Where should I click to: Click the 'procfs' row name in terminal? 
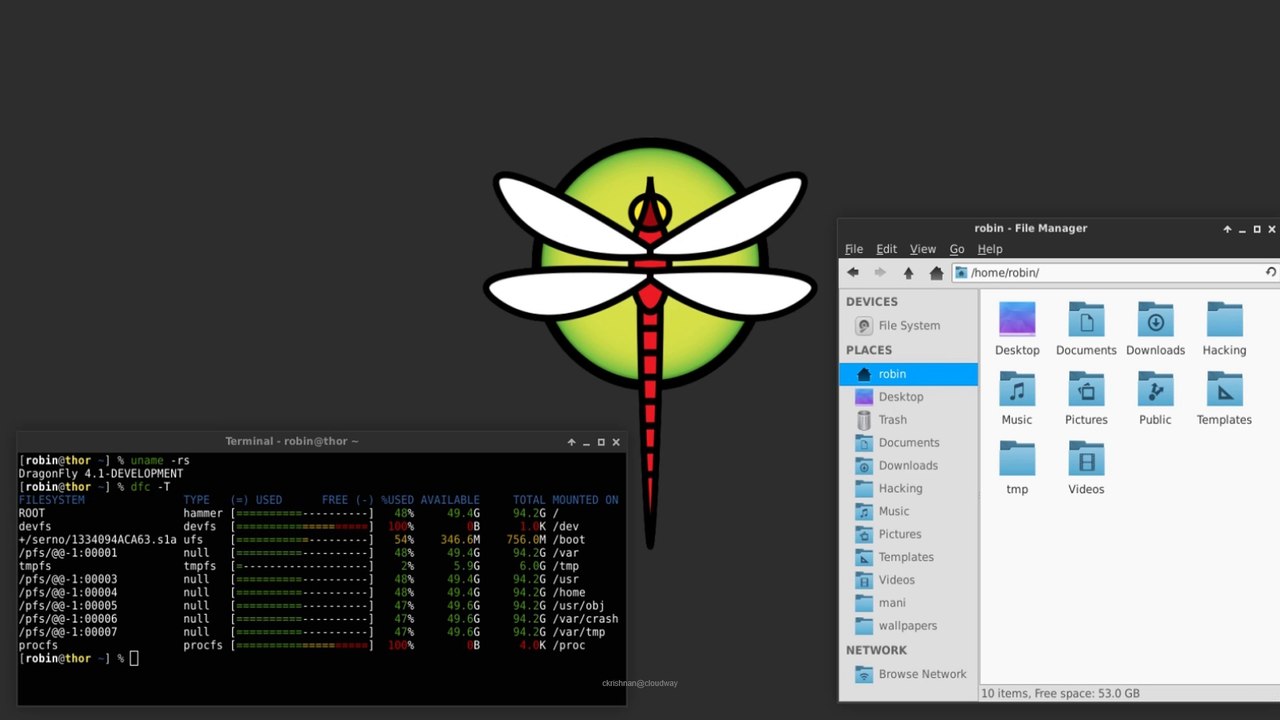click(x=38, y=645)
